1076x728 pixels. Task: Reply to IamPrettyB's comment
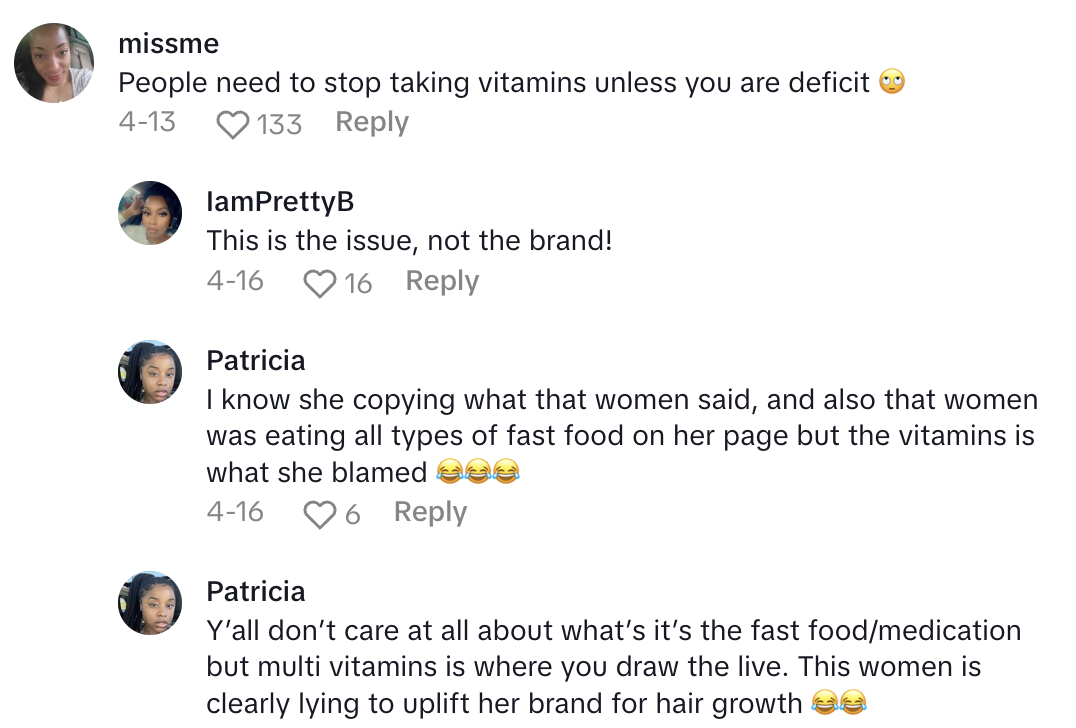(442, 282)
